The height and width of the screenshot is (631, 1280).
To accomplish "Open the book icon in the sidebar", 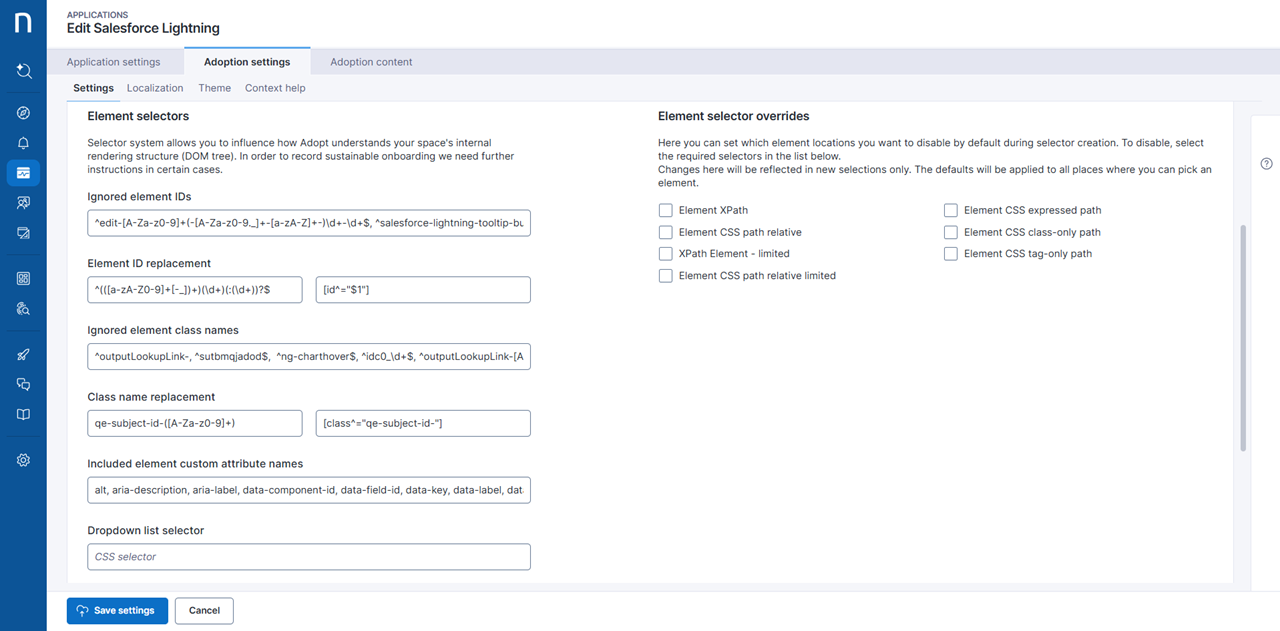I will (x=23, y=414).
